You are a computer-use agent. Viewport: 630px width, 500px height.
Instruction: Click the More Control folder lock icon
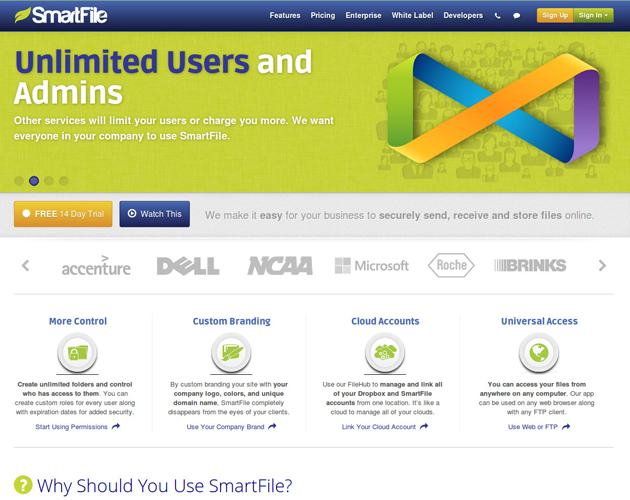[x=78, y=352]
